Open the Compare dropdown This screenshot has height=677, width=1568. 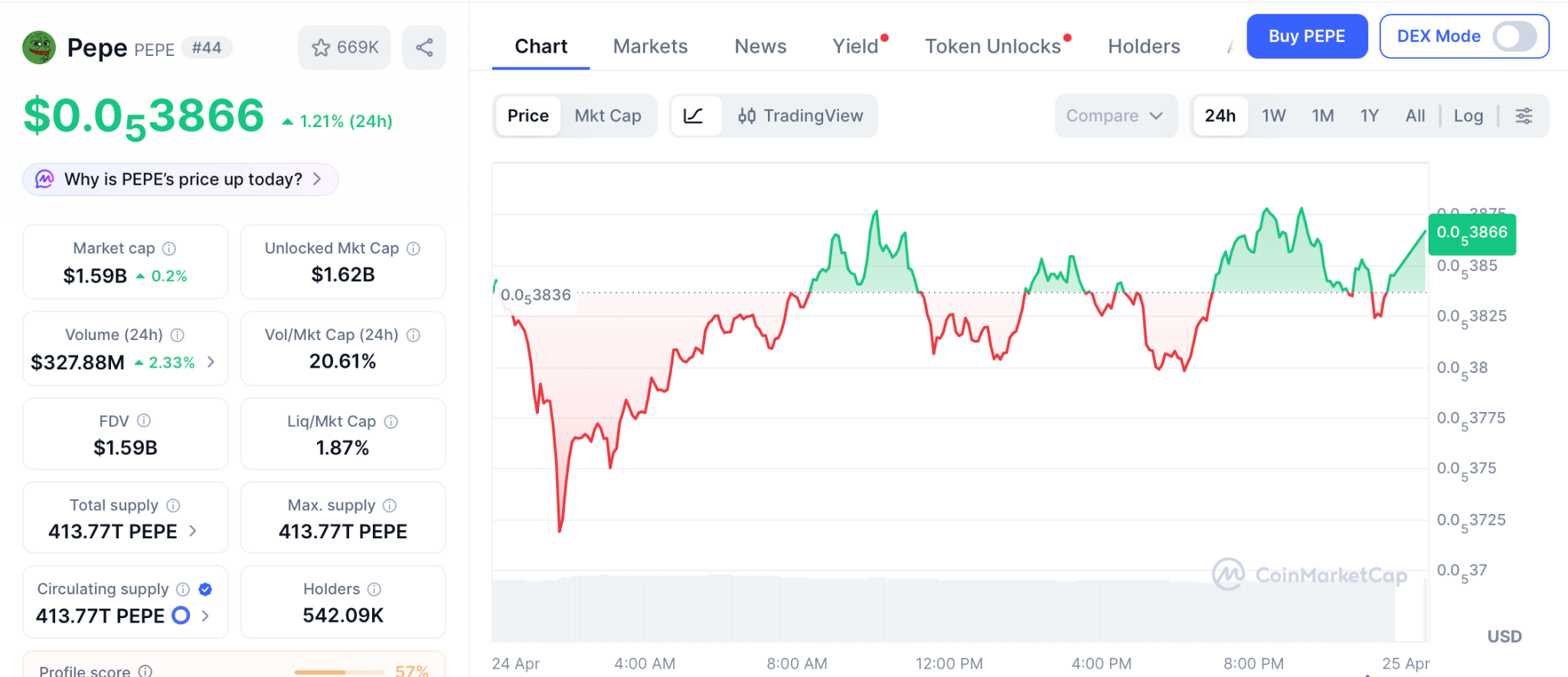pos(1115,116)
